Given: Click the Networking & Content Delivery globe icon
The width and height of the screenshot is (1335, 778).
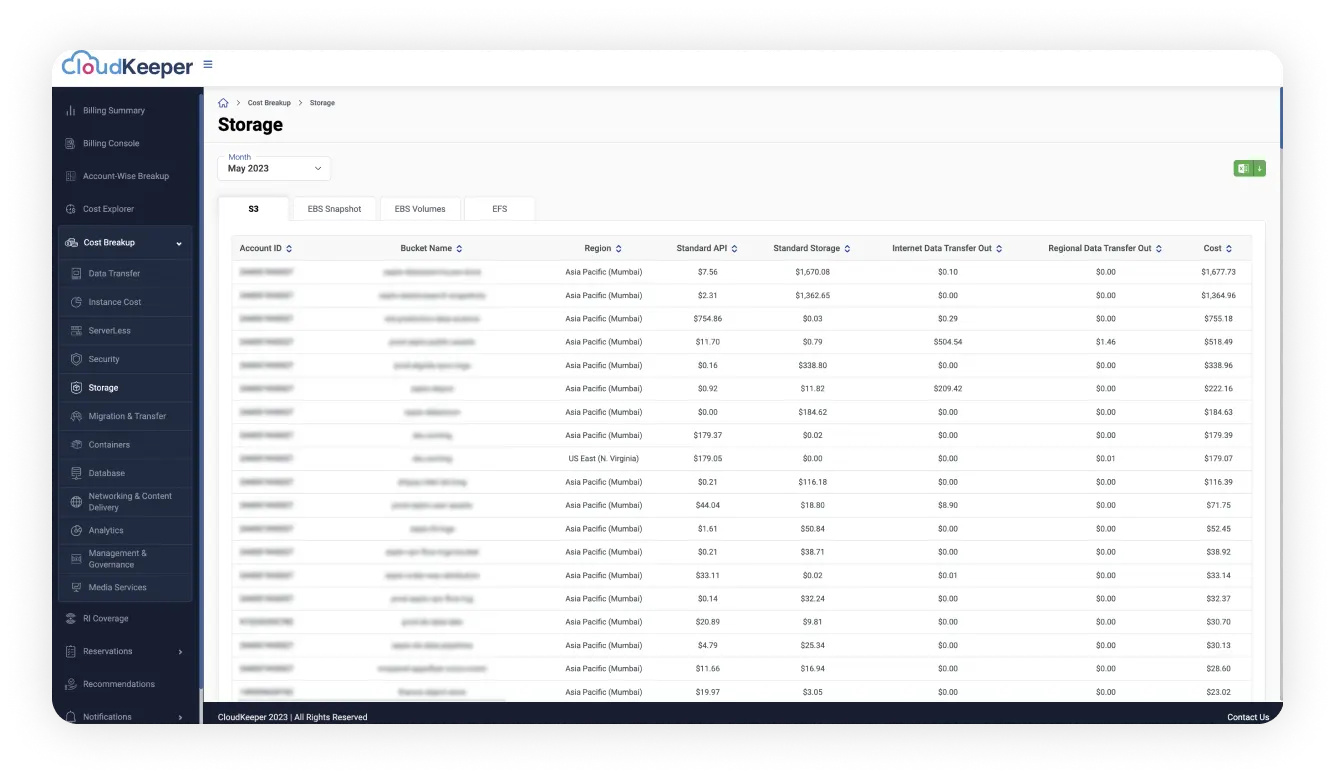Looking at the screenshot, I should [77, 502].
